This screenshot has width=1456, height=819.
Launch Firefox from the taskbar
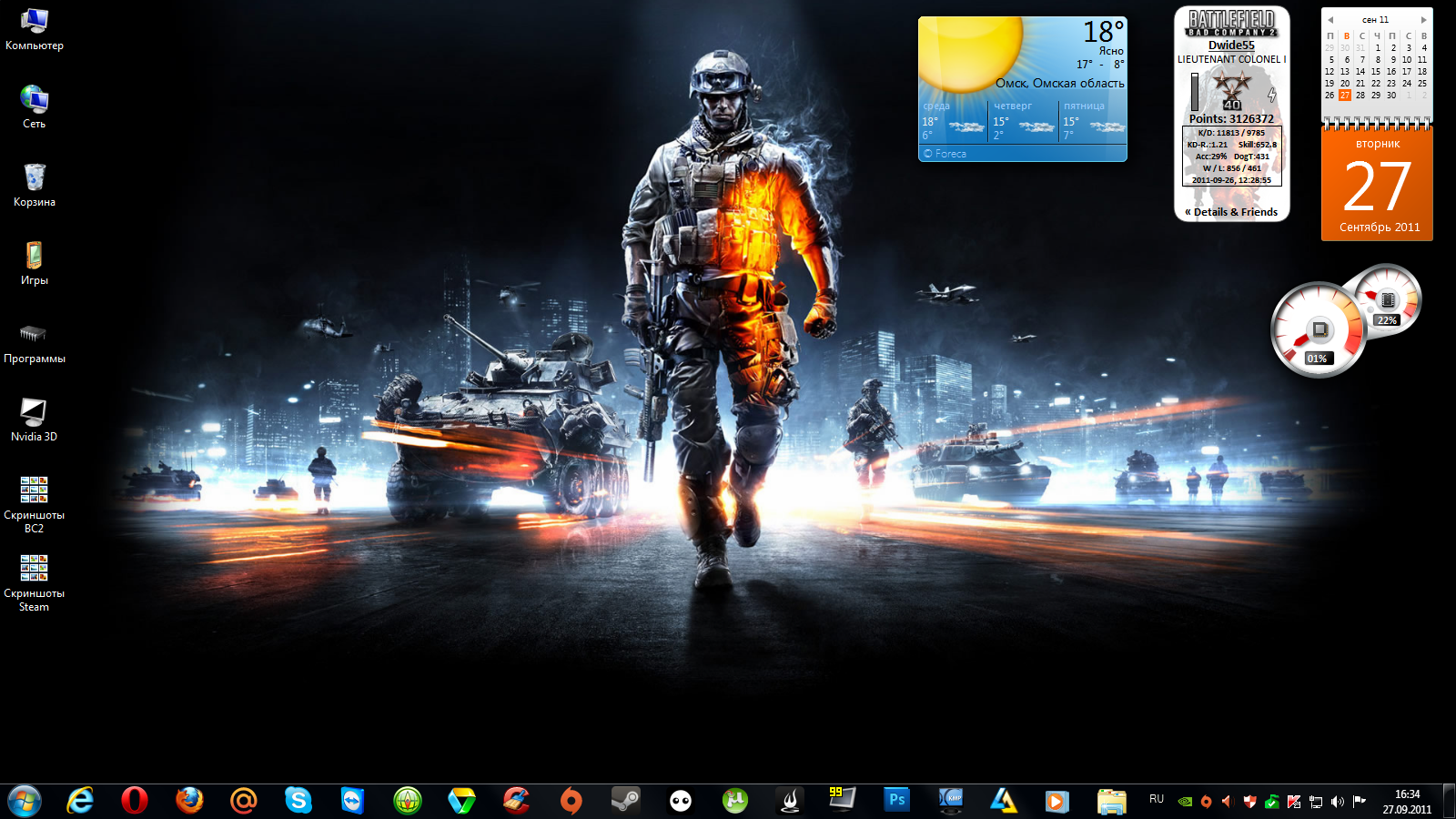189,801
